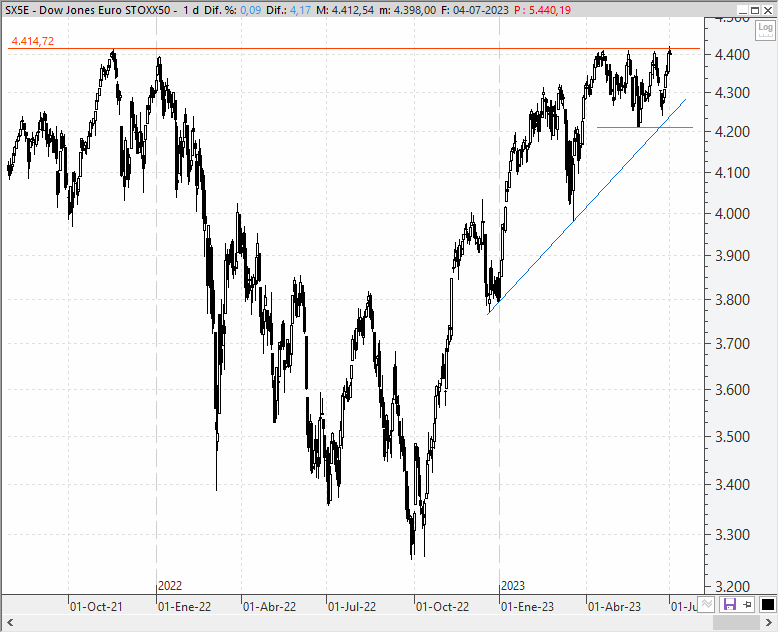Screen dimensions: 779x633
Task: Click the 01-Abr-23 date axis label
Action: click(615, 607)
